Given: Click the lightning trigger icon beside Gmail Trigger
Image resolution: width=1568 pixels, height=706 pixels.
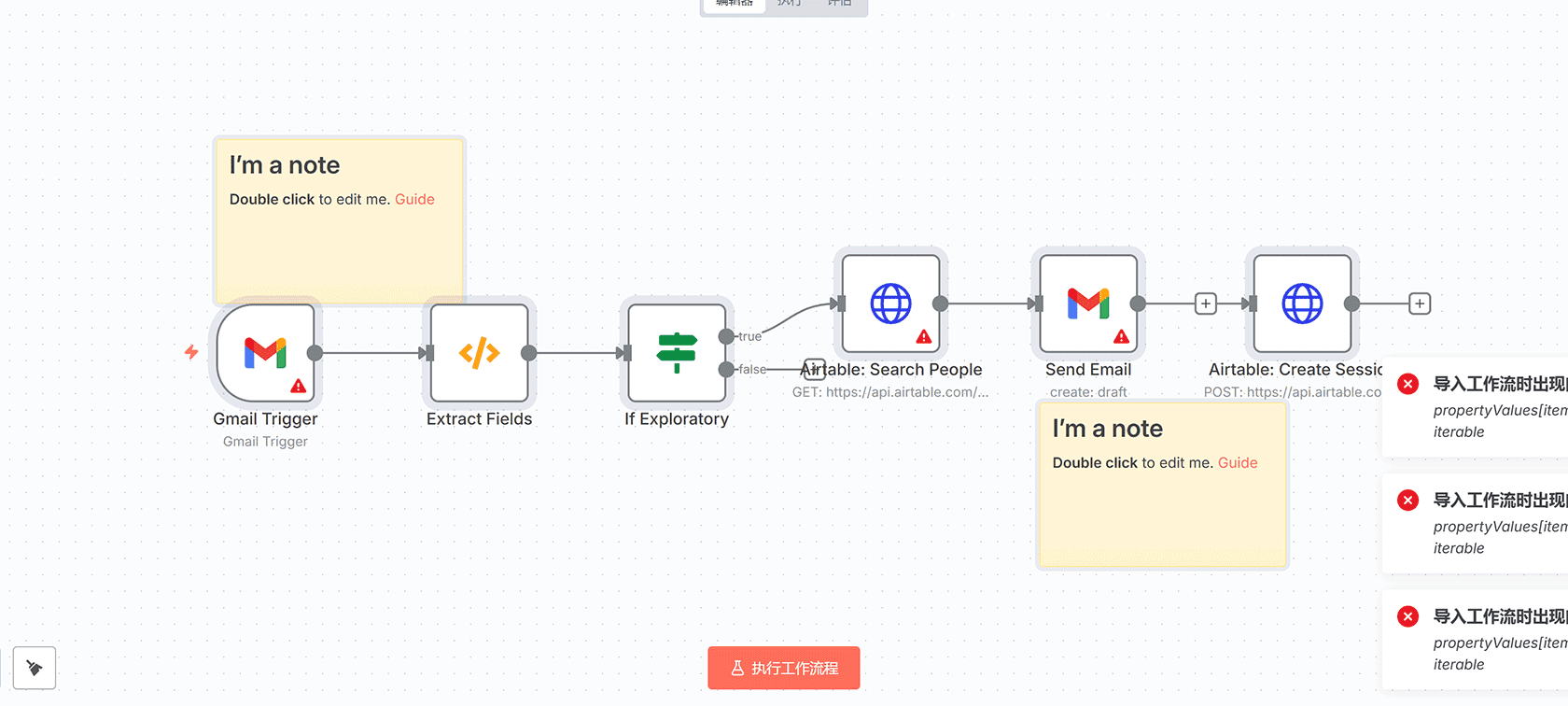Looking at the screenshot, I should [191, 352].
